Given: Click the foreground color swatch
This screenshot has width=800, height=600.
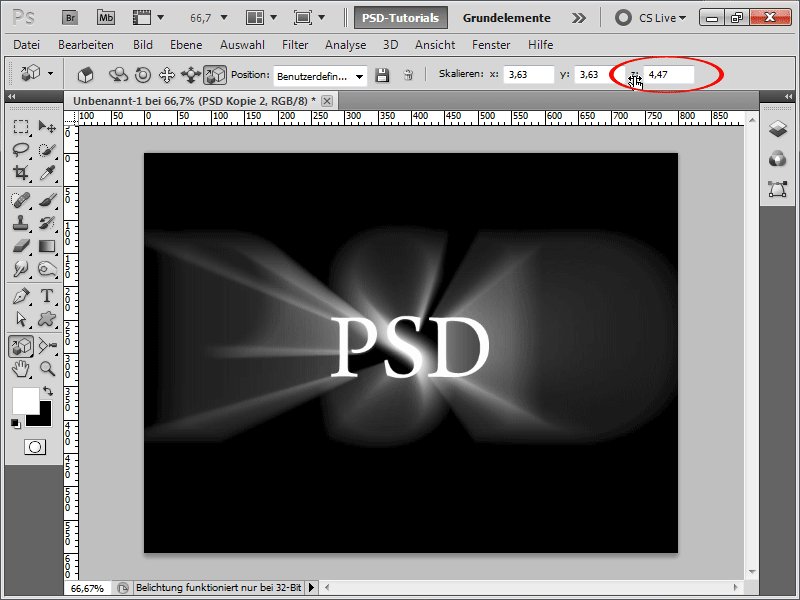Looking at the screenshot, I should click(26, 401).
